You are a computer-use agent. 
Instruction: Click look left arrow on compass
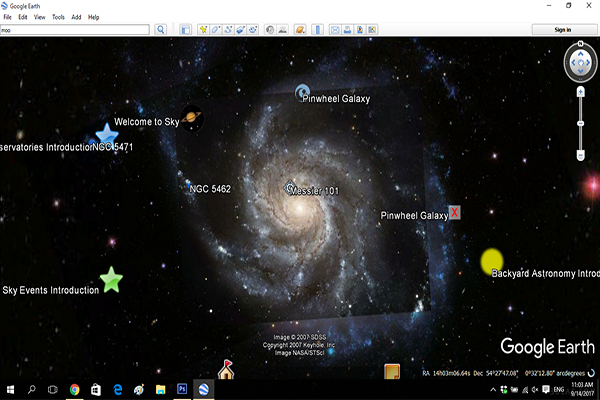(573, 62)
